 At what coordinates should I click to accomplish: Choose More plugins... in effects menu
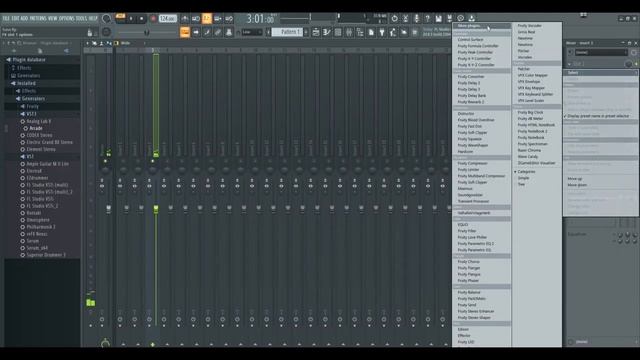481,26
